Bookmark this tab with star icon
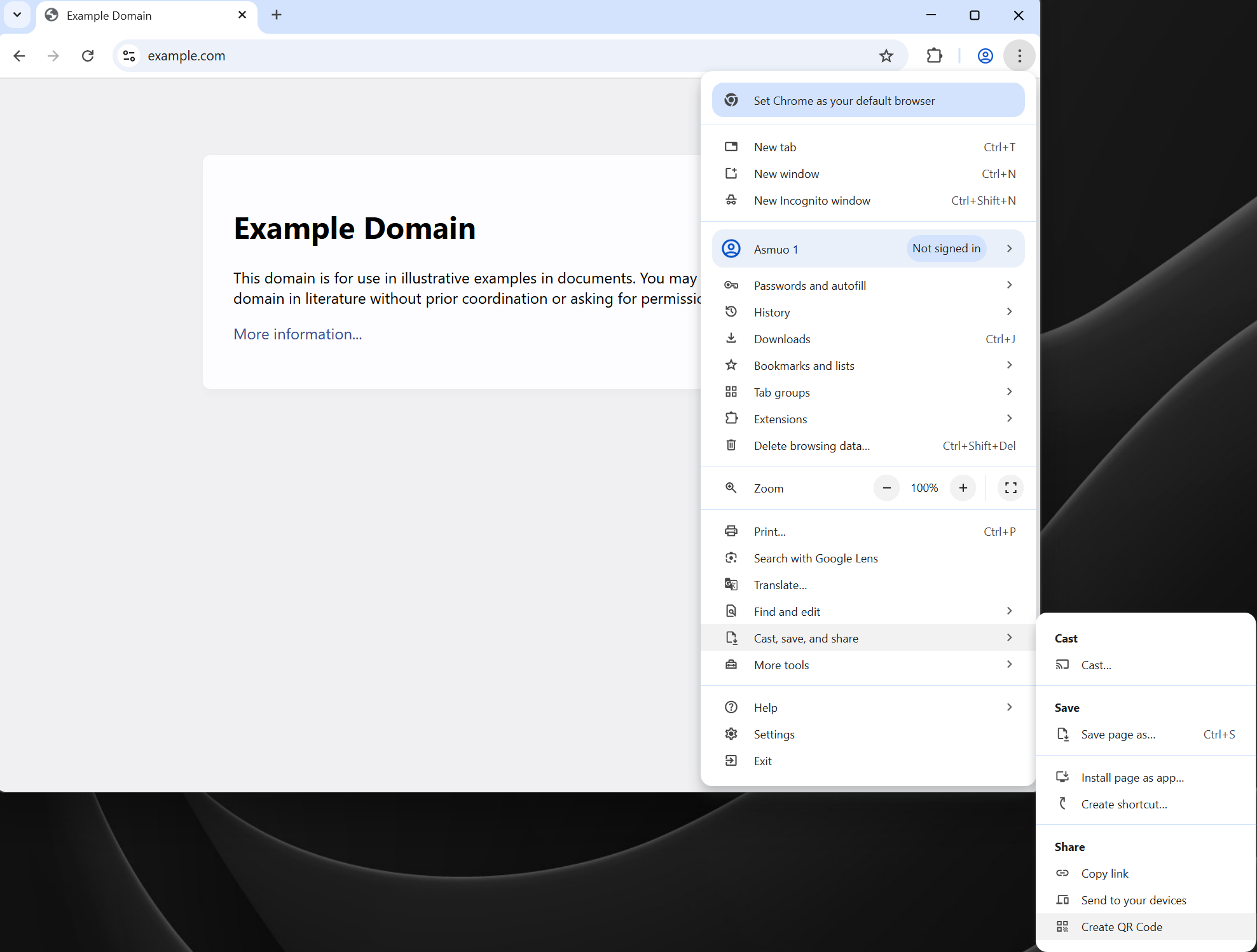 point(886,56)
